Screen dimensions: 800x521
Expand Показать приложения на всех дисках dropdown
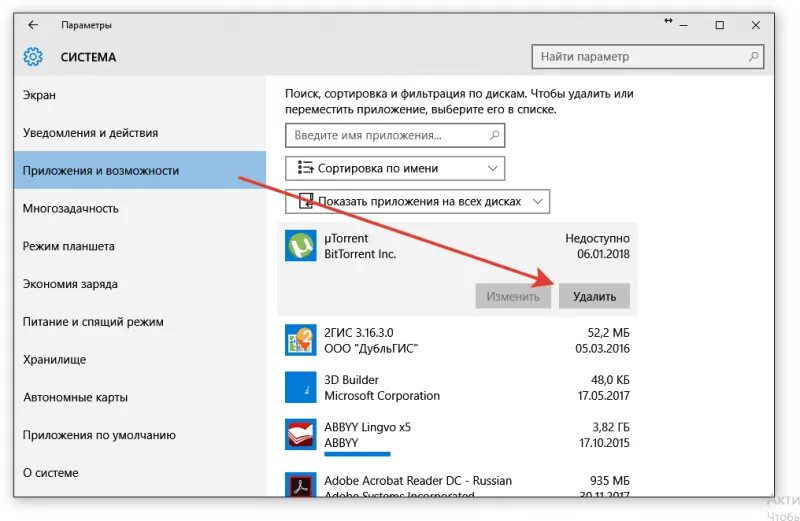pos(417,202)
